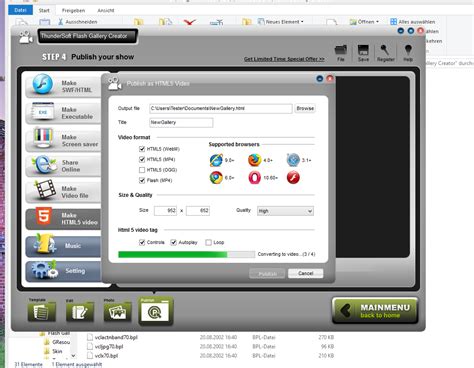The width and height of the screenshot is (474, 368).
Task: Switch to Freigeben tab in Explorer
Action: pos(73,10)
